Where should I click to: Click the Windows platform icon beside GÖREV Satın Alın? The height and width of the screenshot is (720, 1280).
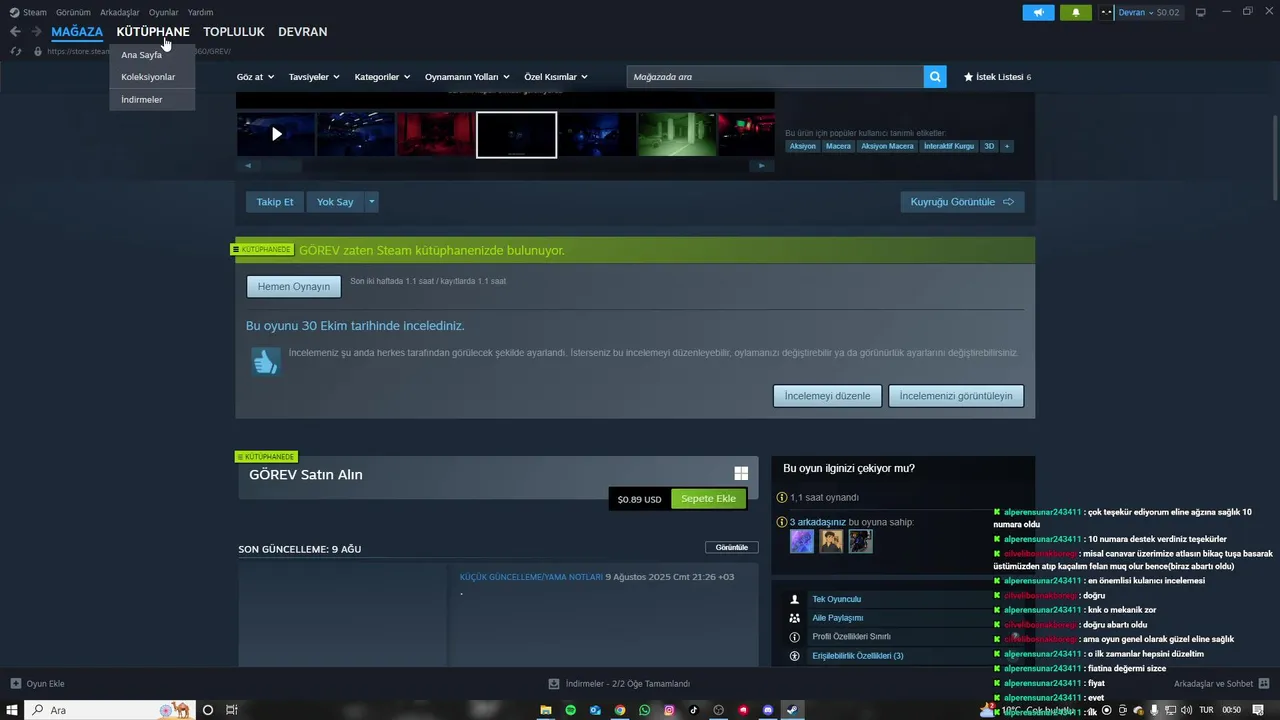(741, 474)
